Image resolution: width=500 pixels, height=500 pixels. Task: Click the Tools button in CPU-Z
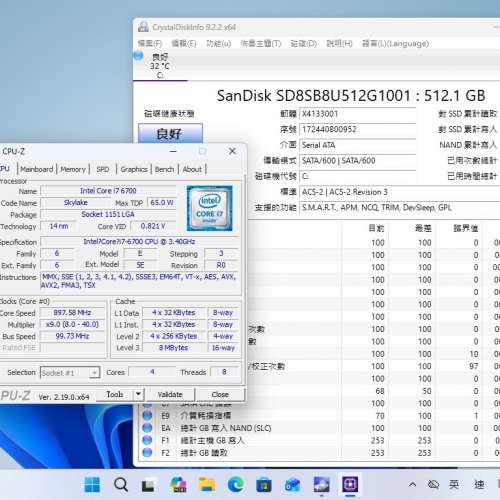coord(115,395)
